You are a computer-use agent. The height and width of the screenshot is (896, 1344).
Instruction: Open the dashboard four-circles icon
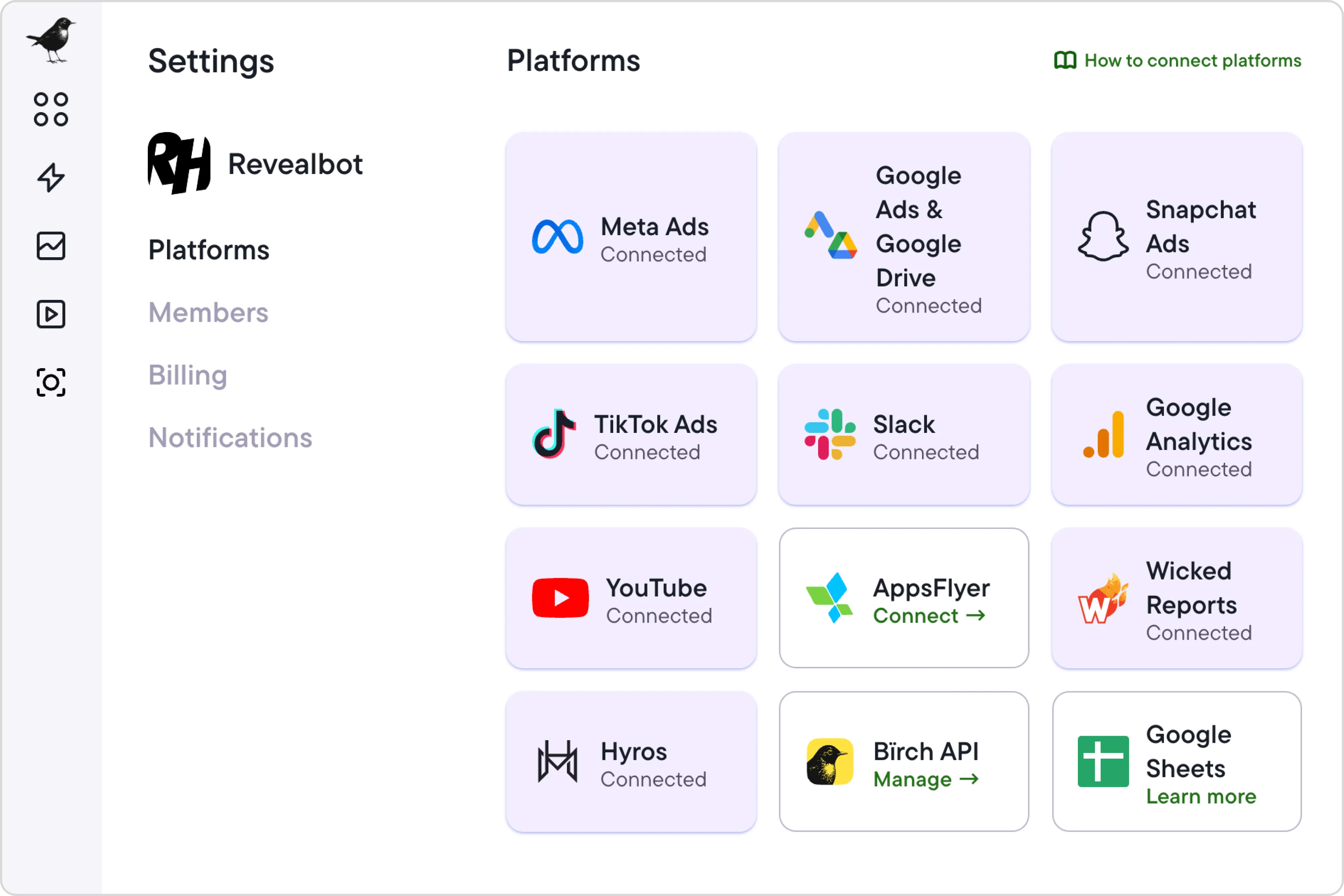pos(51,109)
